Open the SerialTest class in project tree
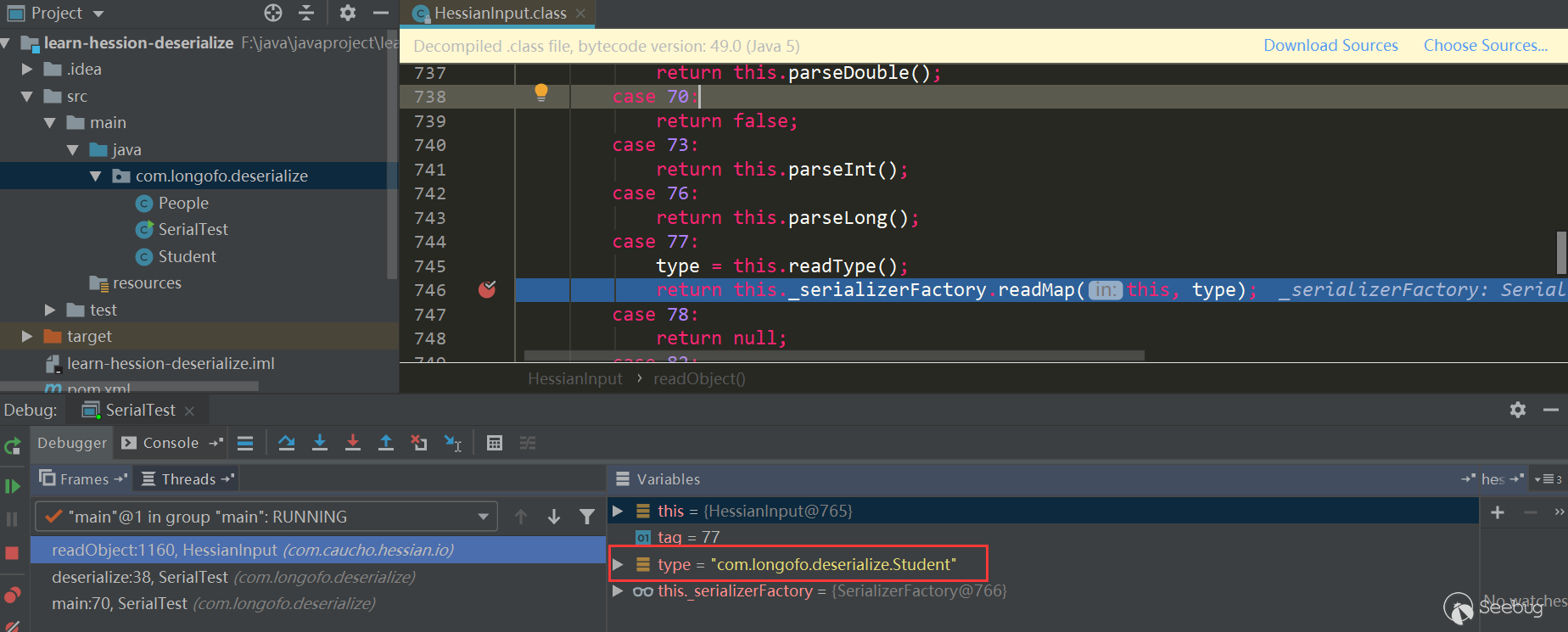Screen dimensions: 1568x632 [193, 230]
